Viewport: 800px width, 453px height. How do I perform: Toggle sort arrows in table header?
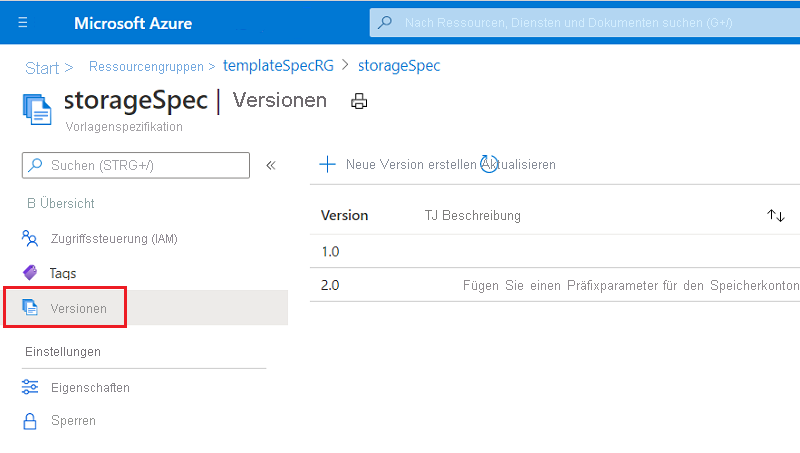[776, 215]
